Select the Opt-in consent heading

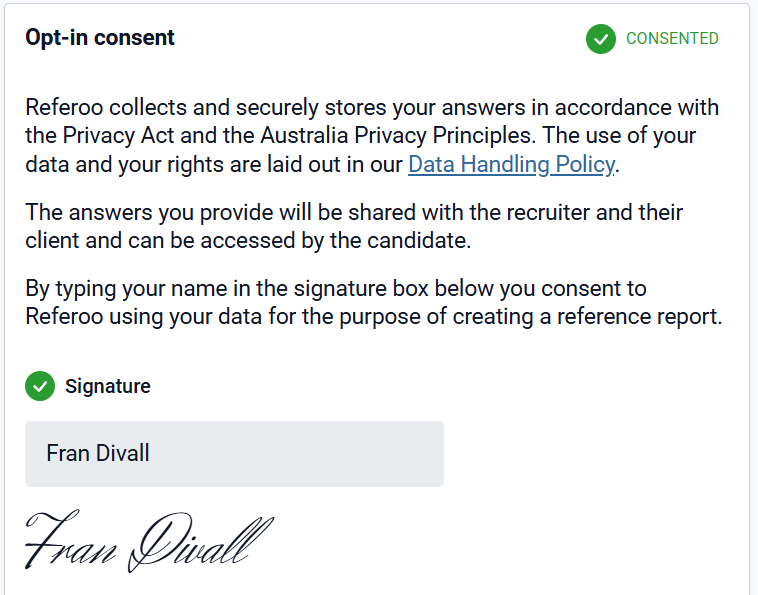(100, 38)
